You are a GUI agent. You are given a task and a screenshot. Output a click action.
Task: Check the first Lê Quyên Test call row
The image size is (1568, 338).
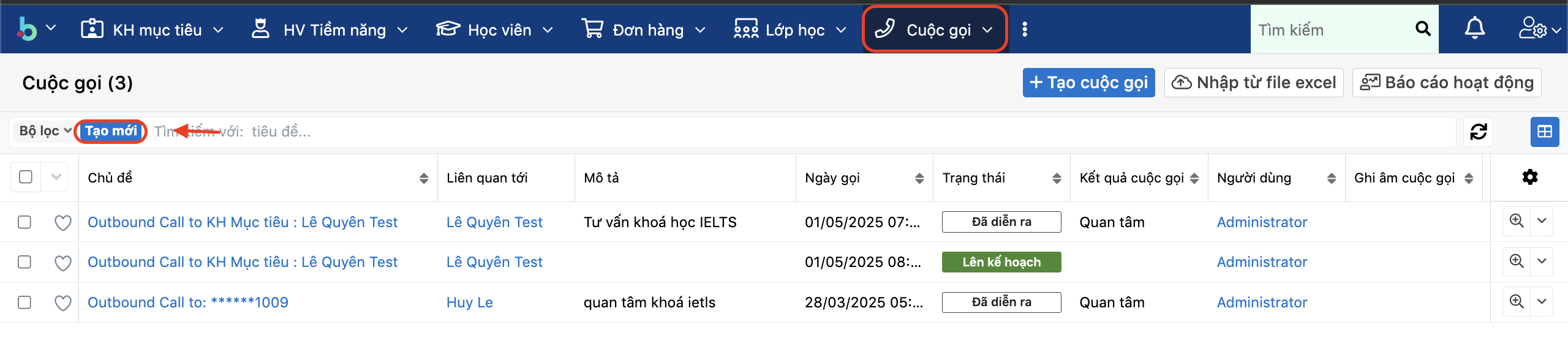(24, 222)
